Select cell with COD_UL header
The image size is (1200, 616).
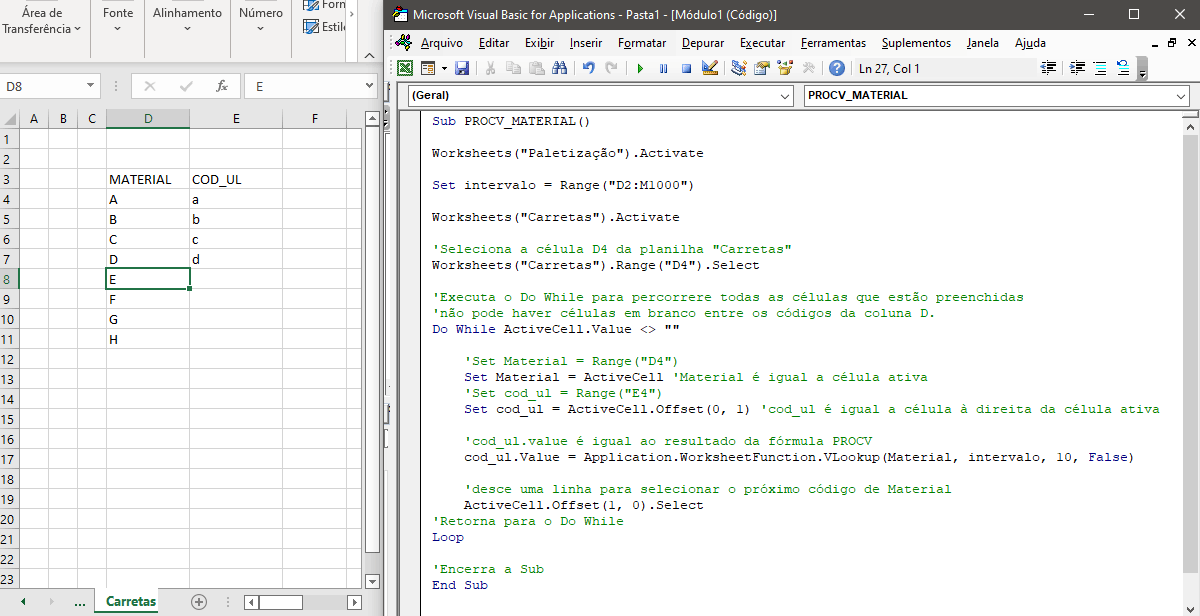click(236, 180)
